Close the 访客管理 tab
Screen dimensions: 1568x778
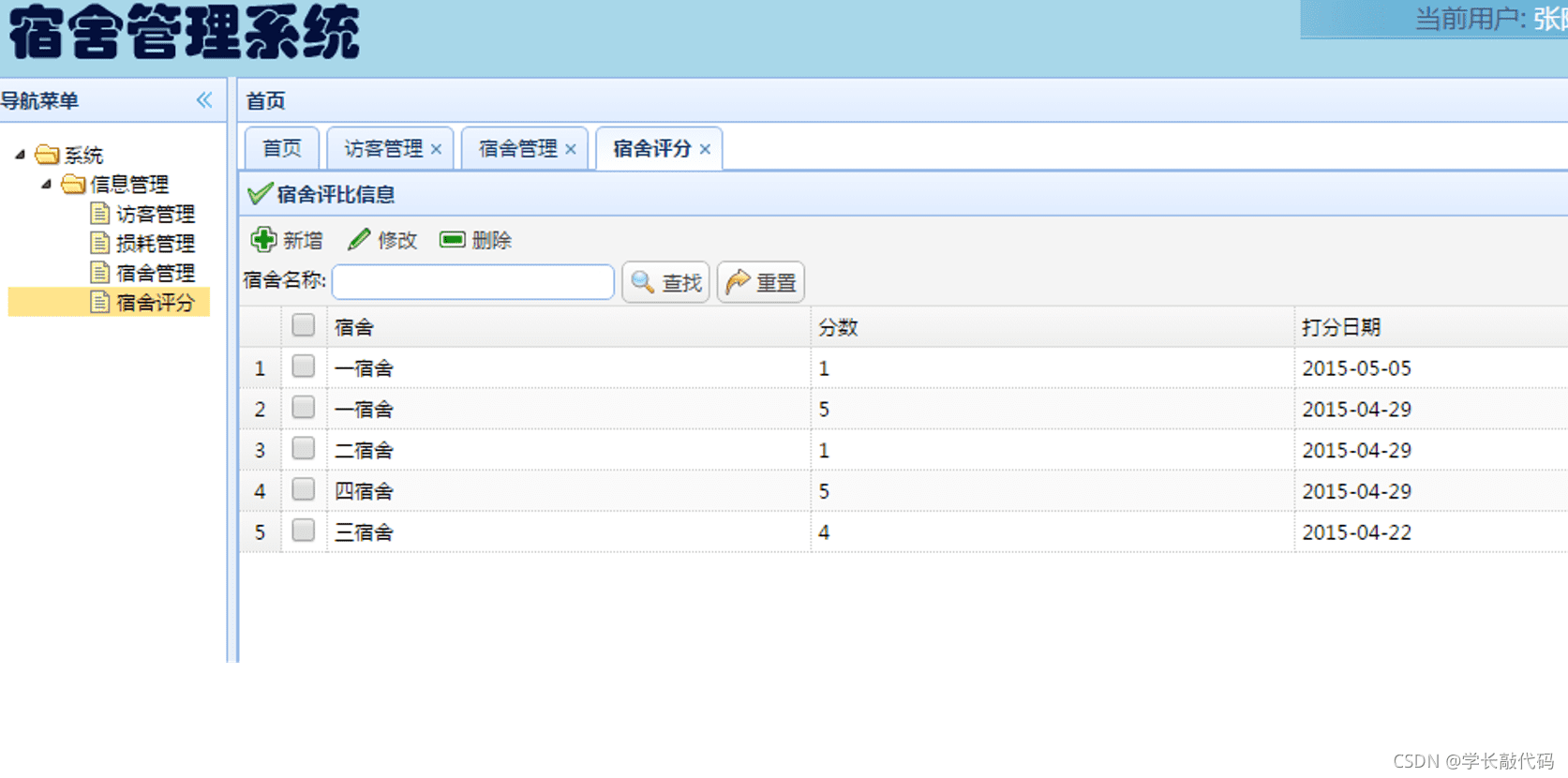coord(436,149)
